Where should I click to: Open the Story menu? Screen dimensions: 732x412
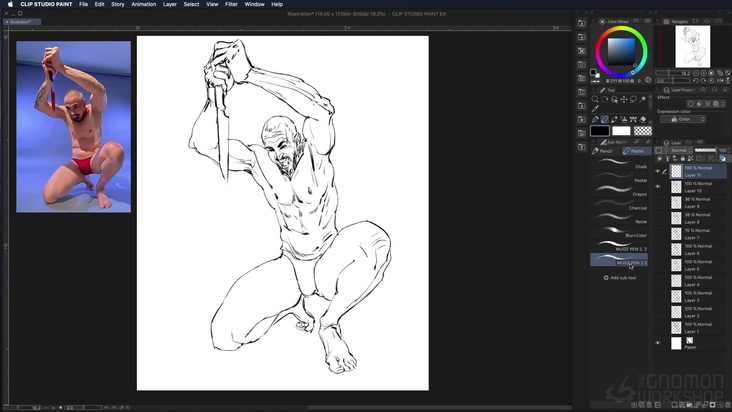[x=118, y=4]
